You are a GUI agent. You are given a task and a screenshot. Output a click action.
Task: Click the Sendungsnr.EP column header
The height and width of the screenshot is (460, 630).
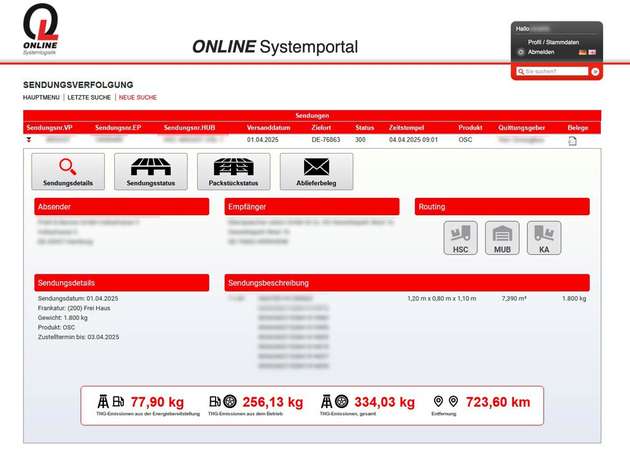tap(118, 128)
